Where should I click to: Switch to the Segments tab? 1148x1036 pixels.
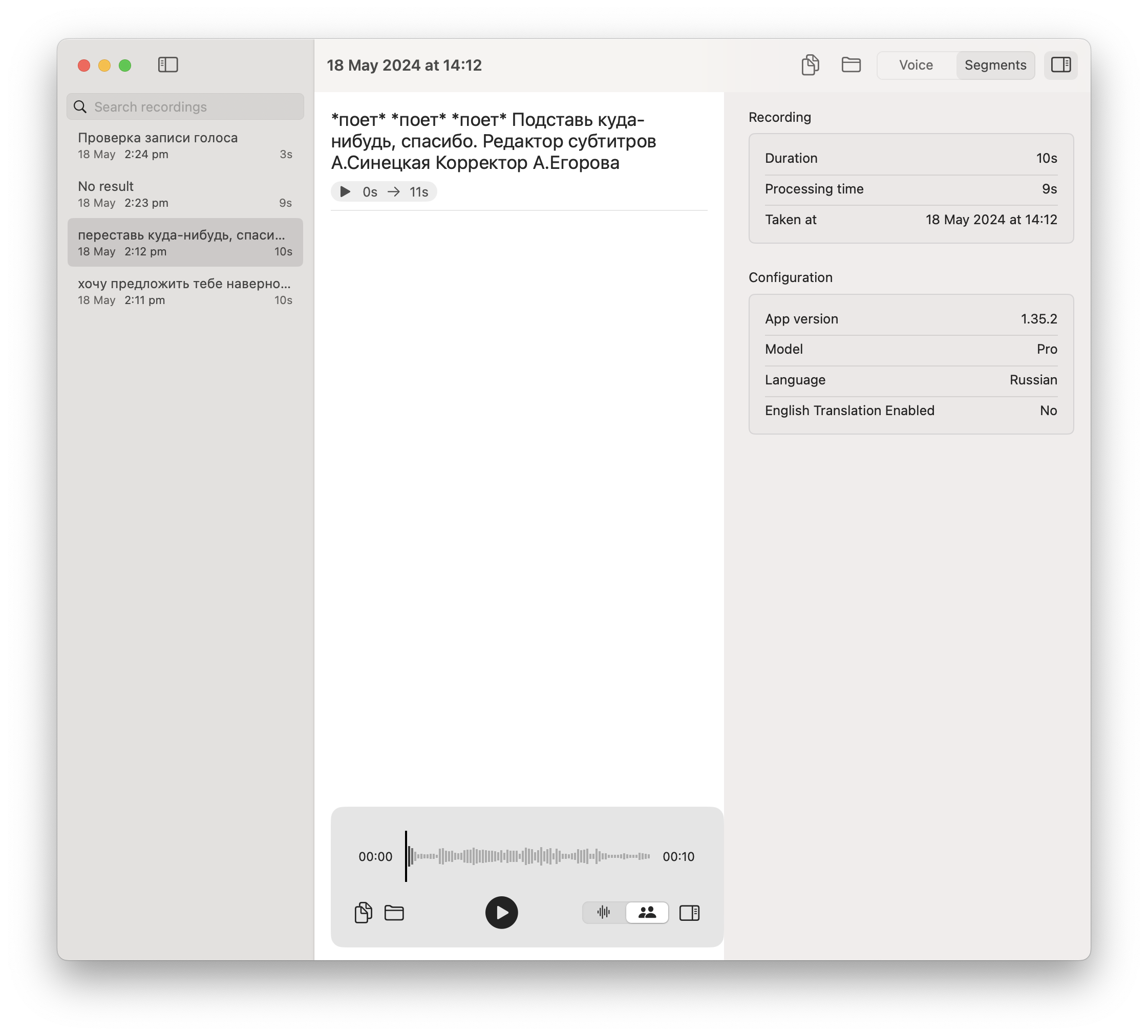tap(995, 65)
